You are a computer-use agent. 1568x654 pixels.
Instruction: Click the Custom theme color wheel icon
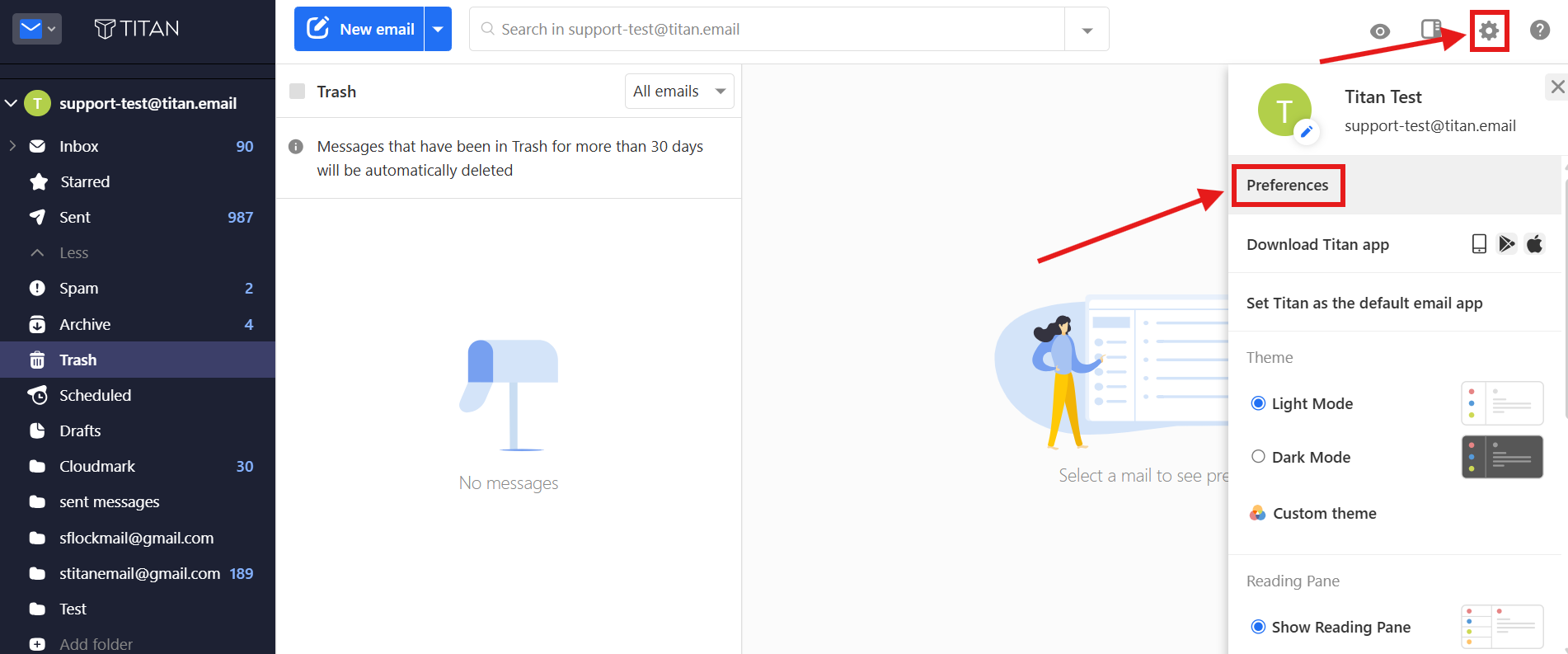point(1257,513)
